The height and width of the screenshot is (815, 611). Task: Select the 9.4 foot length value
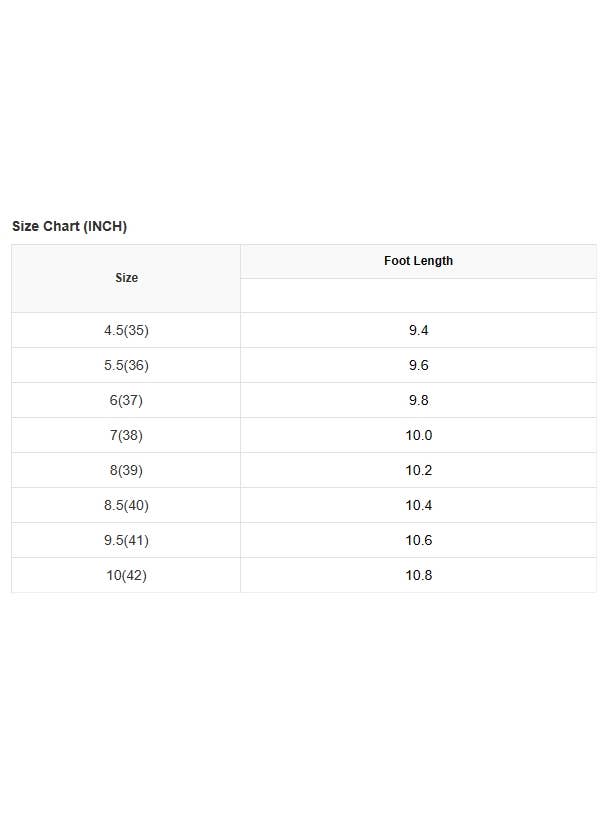(x=418, y=330)
